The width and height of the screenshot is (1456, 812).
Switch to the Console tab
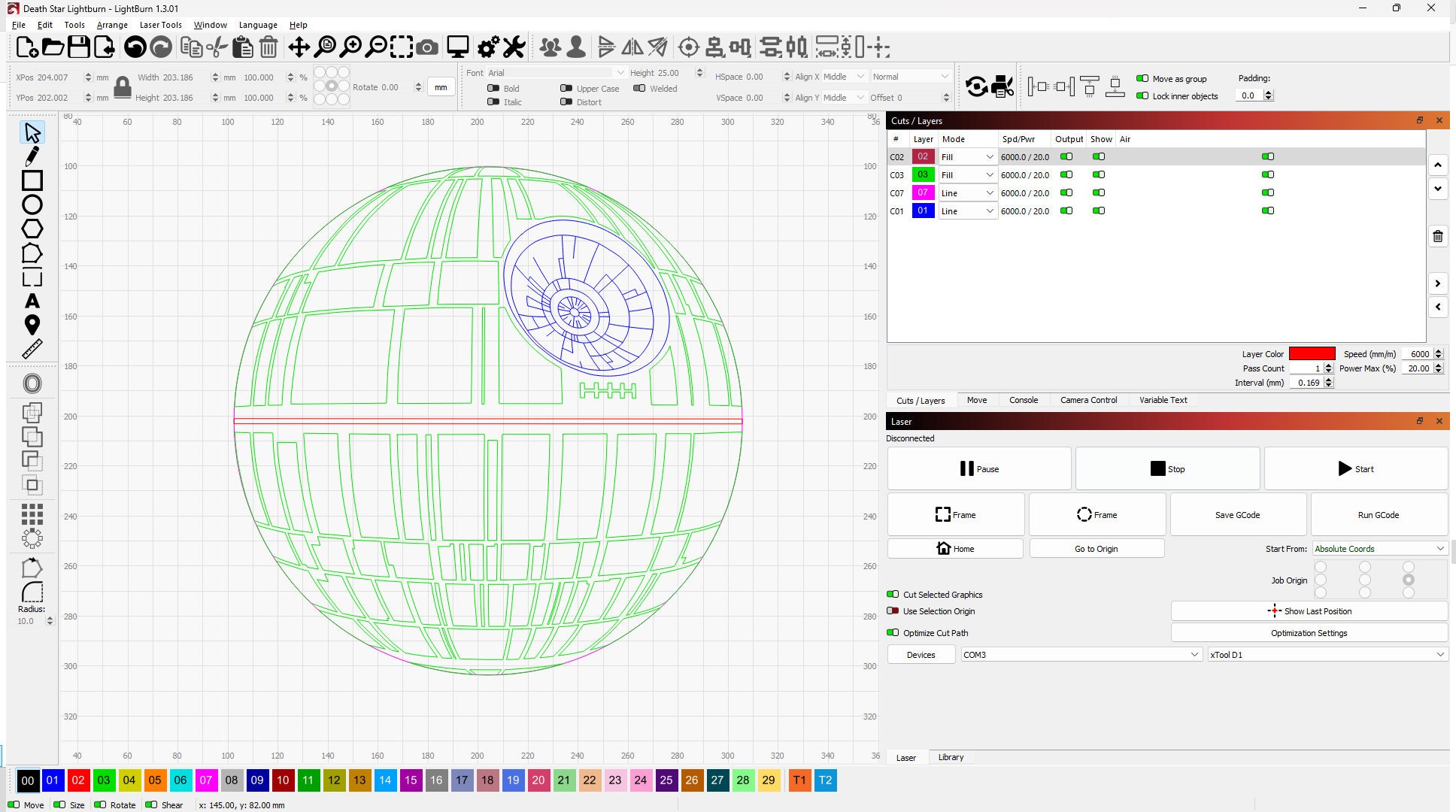pos(1024,400)
